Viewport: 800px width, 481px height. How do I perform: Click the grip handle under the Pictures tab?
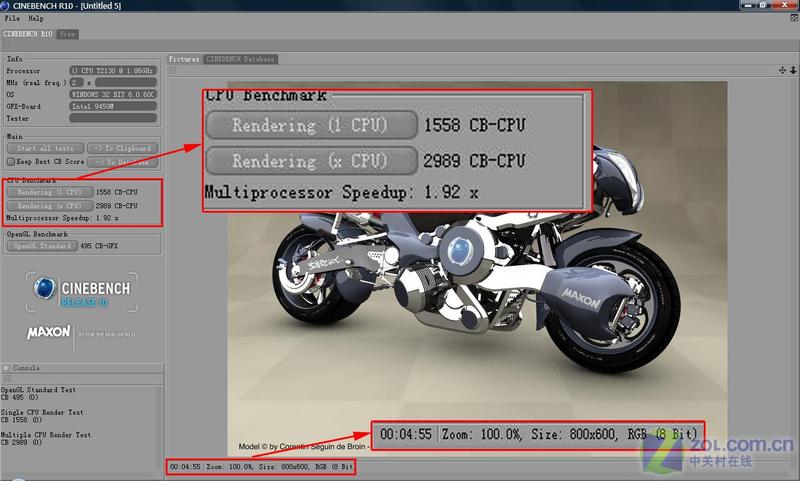pyautogui.click(x=172, y=70)
